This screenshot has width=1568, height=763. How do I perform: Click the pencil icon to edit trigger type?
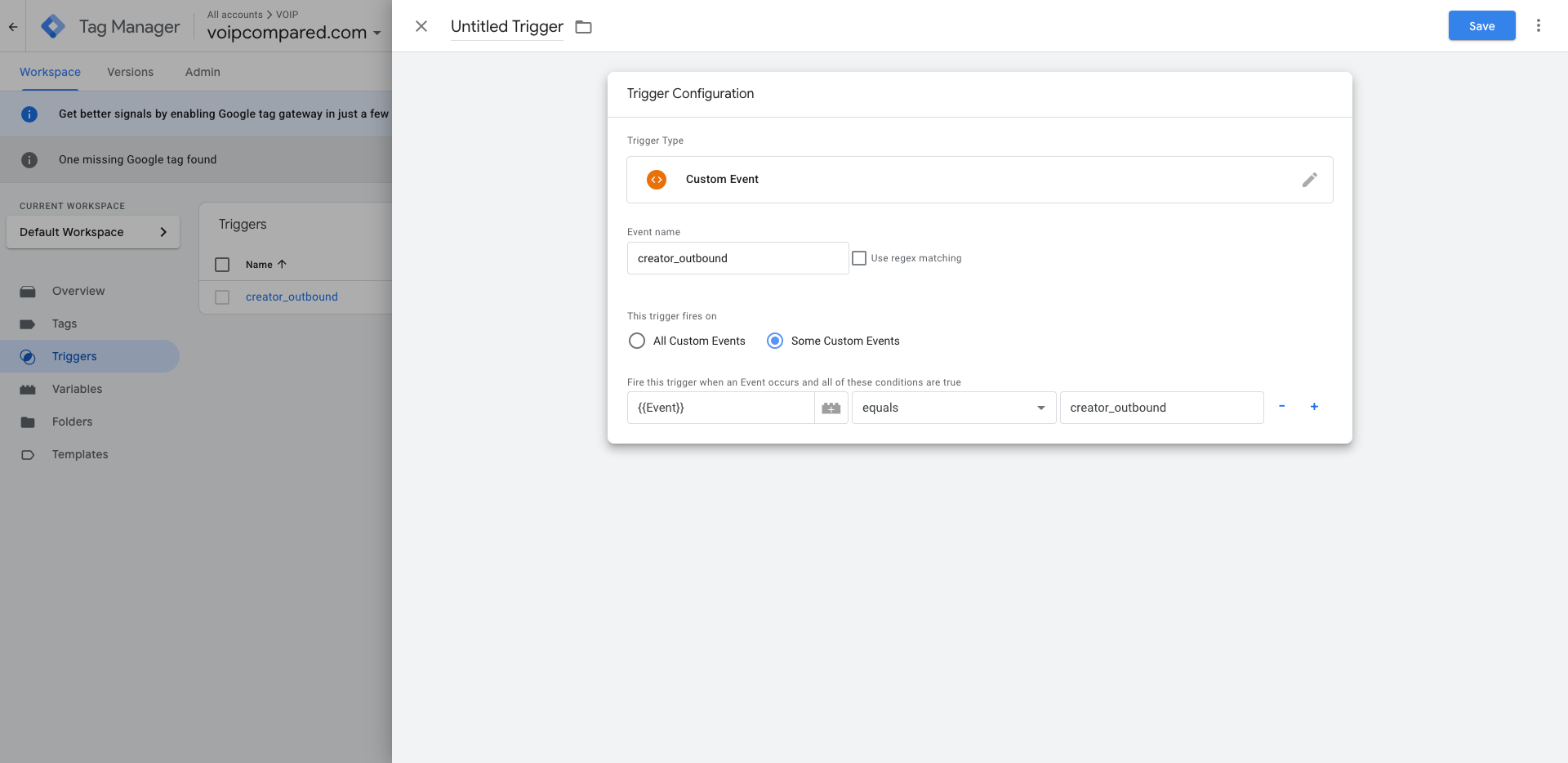pyautogui.click(x=1309, y=180)
